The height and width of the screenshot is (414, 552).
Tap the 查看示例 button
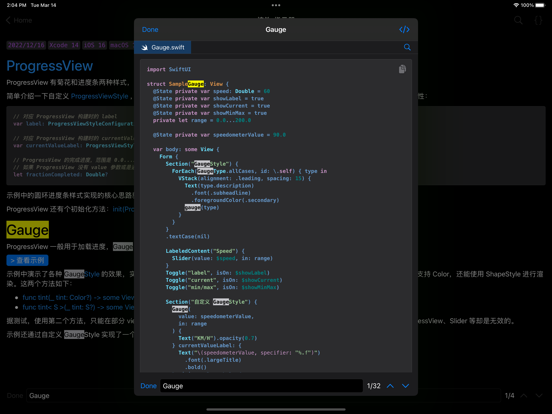27,261
